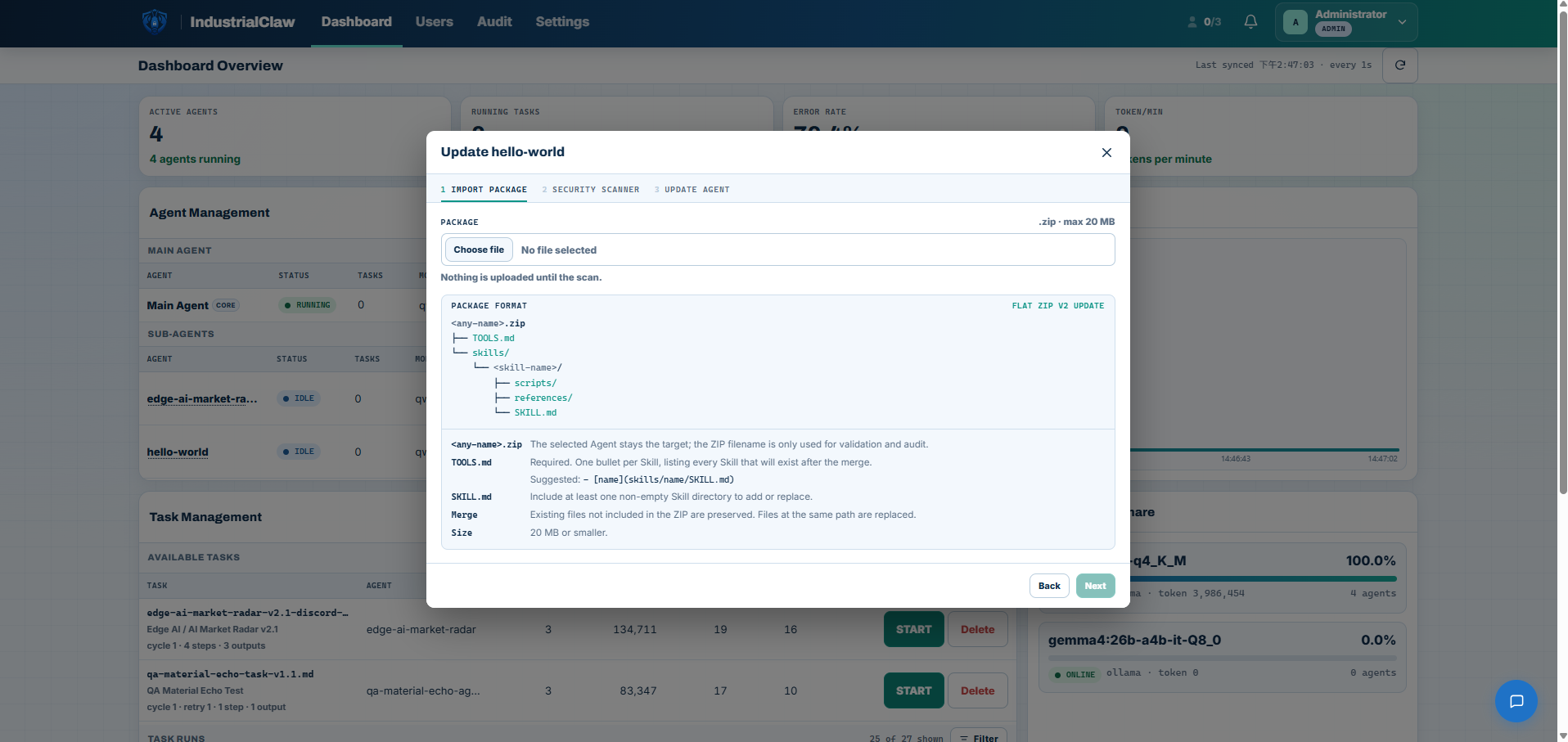Image resolution: width=1568 pixels, height=742 pixels.
Task: Expand the Administrator account dropdown chevron
Action: 1402,22
